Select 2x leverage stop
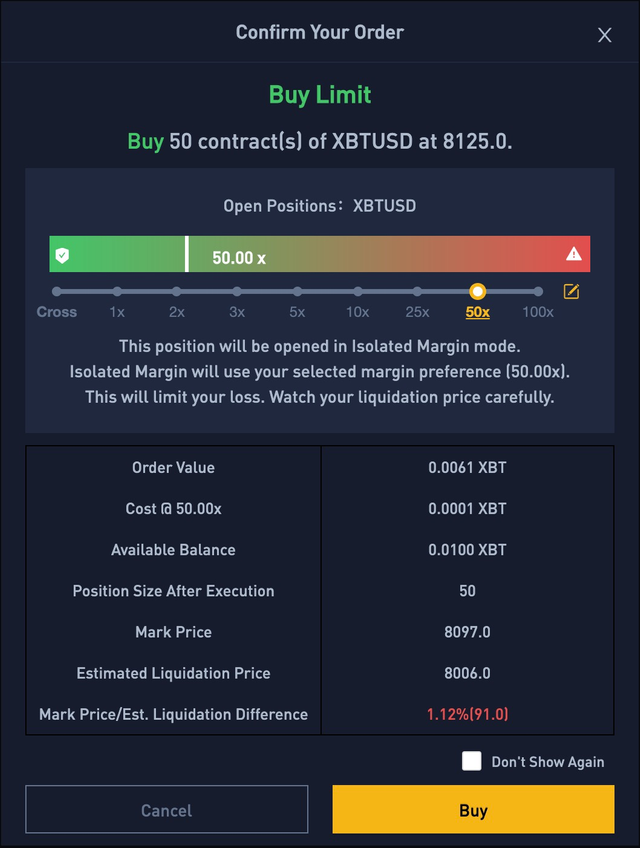The image size is (640, 848). tap(177, 292)
